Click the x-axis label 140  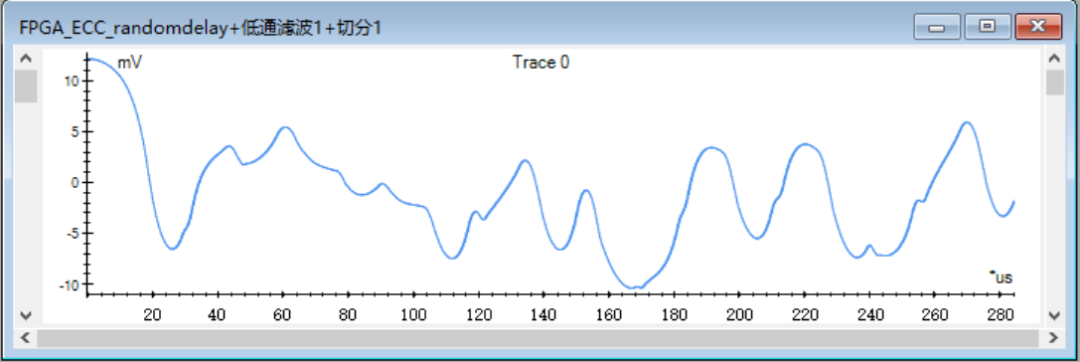pyautogui.click(x=543, y=315)
